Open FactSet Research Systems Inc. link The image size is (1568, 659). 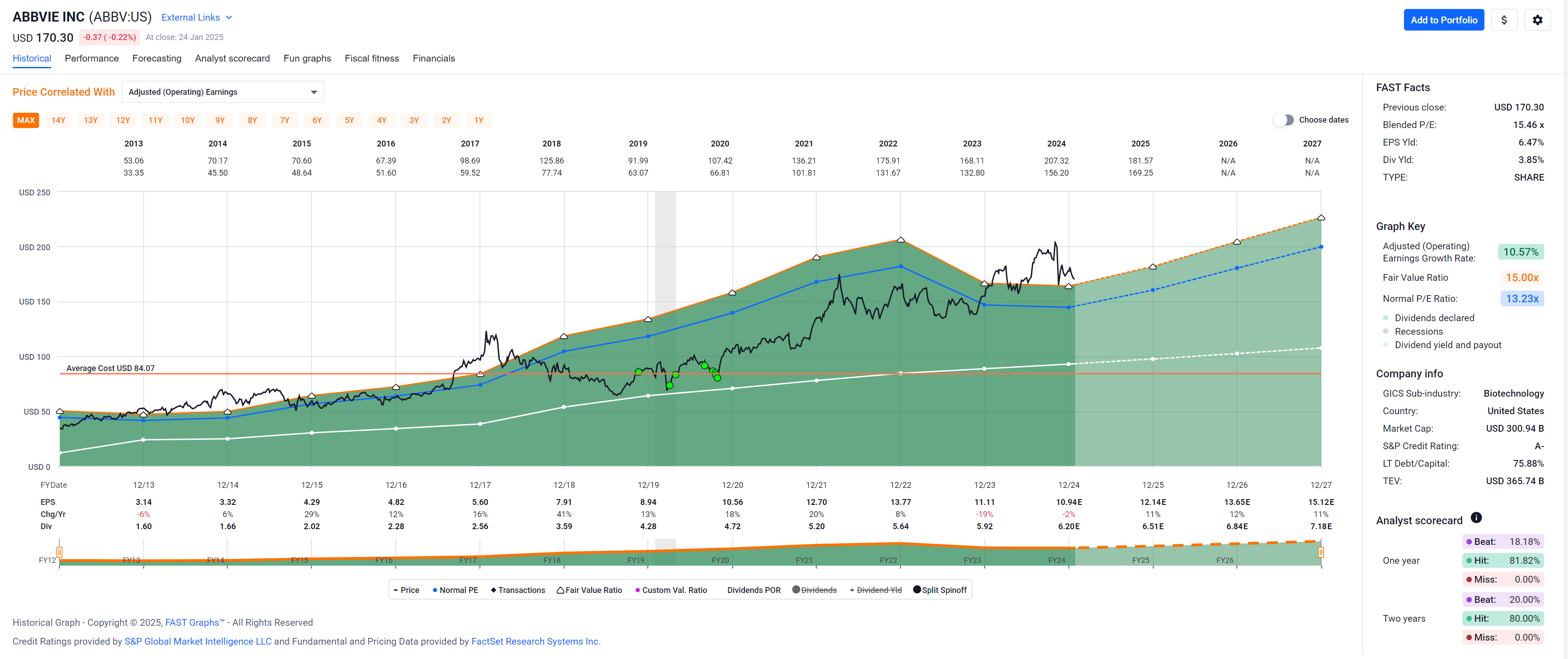coord(536,641)
